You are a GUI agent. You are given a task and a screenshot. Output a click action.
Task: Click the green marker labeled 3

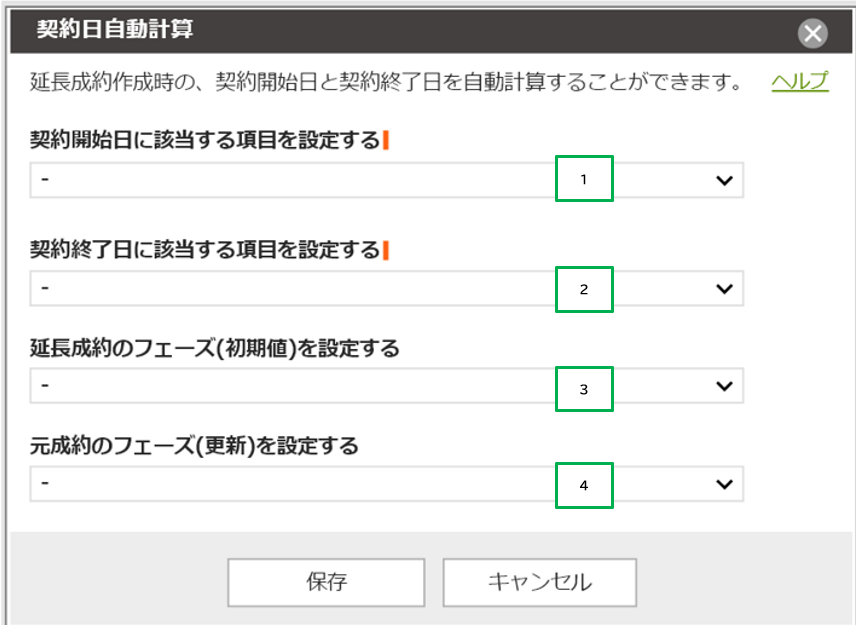pyautogui.click(x=584, y=386)
